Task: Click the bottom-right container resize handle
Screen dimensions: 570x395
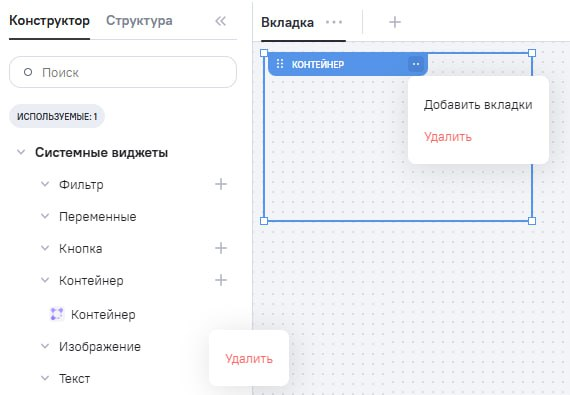Action: point(532,221)
